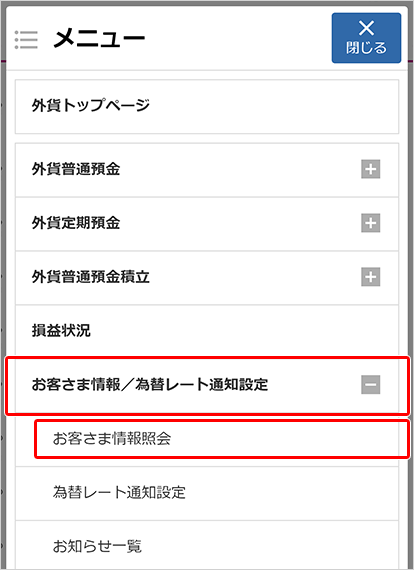Open the 外貨トップページ menu entry
The image size is (414, 570).
coord(207,107)
